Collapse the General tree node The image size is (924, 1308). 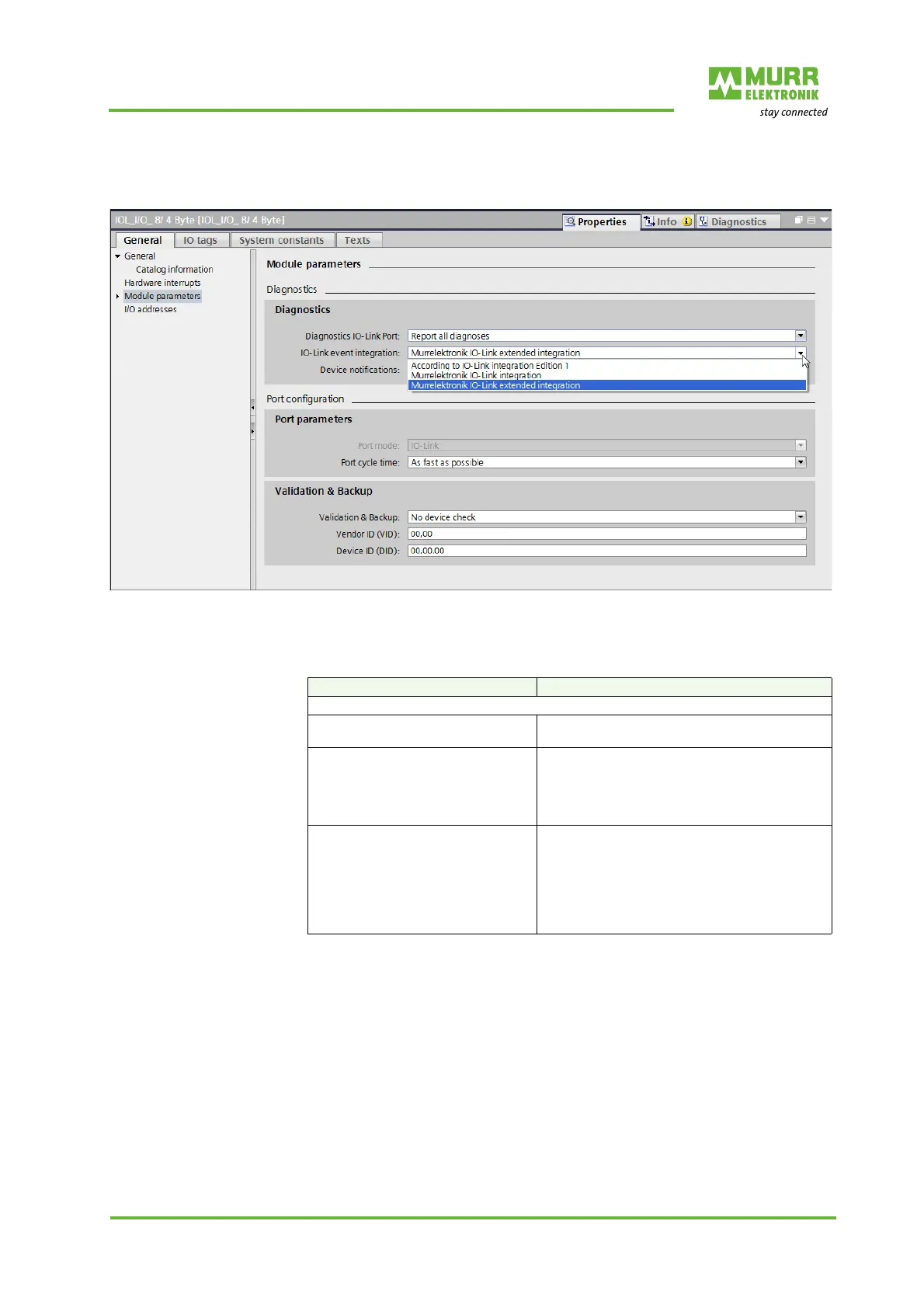coord(118,256)
